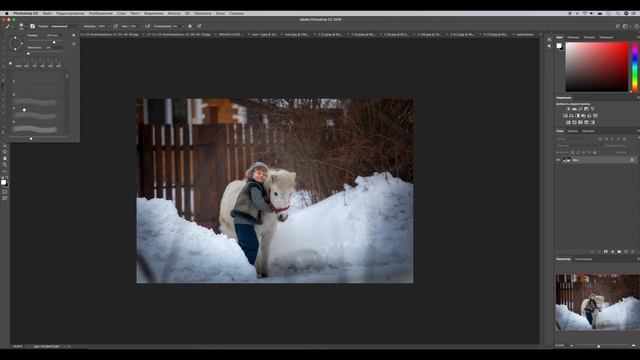640x360 pixels.
Task: Open the brush tool preset picker icon
Action: click(9, 26)
